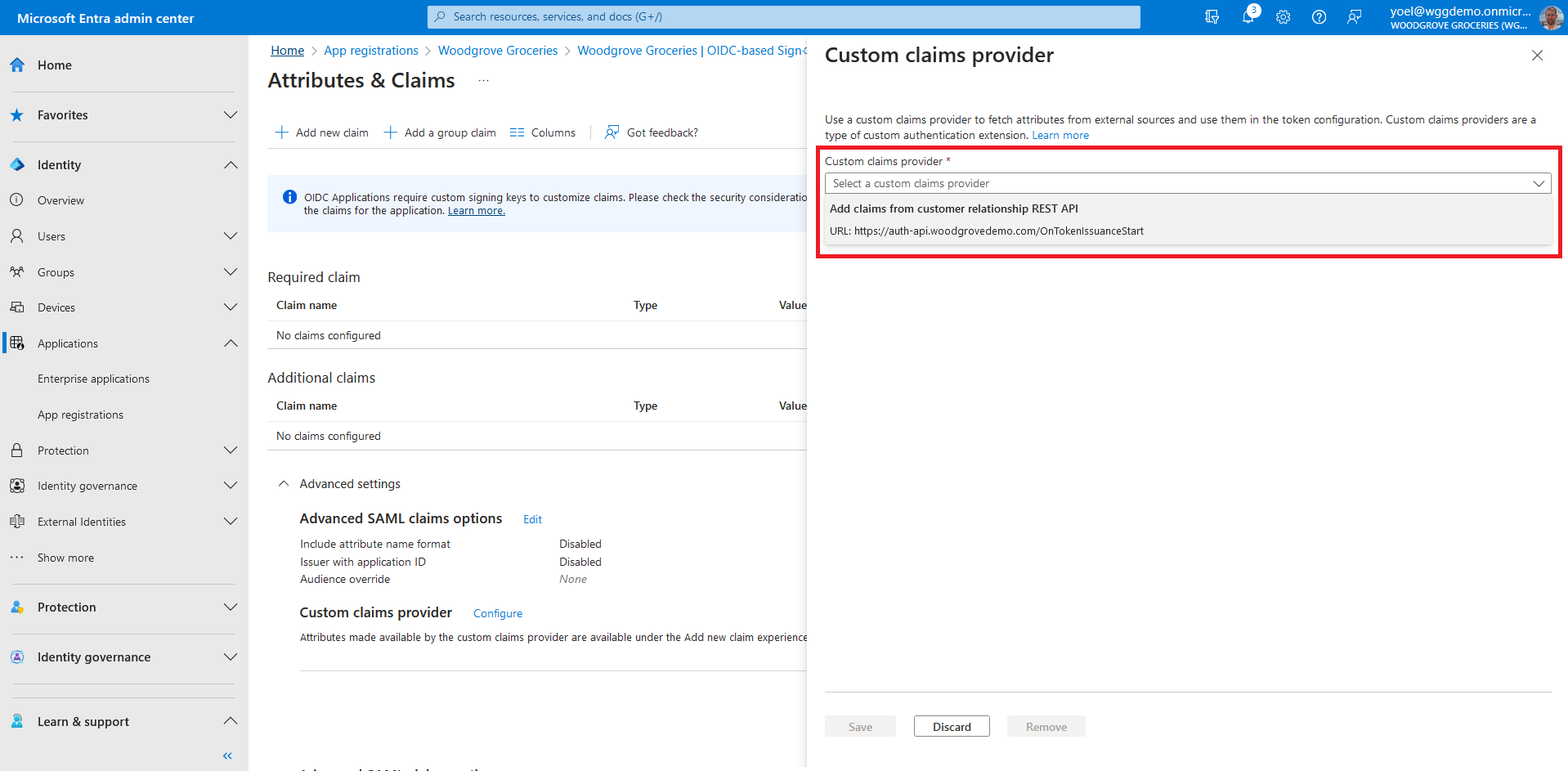Screen dimensions: 1568x771
Task: Expand the Favorites menu group
Action: click(231, 115)
